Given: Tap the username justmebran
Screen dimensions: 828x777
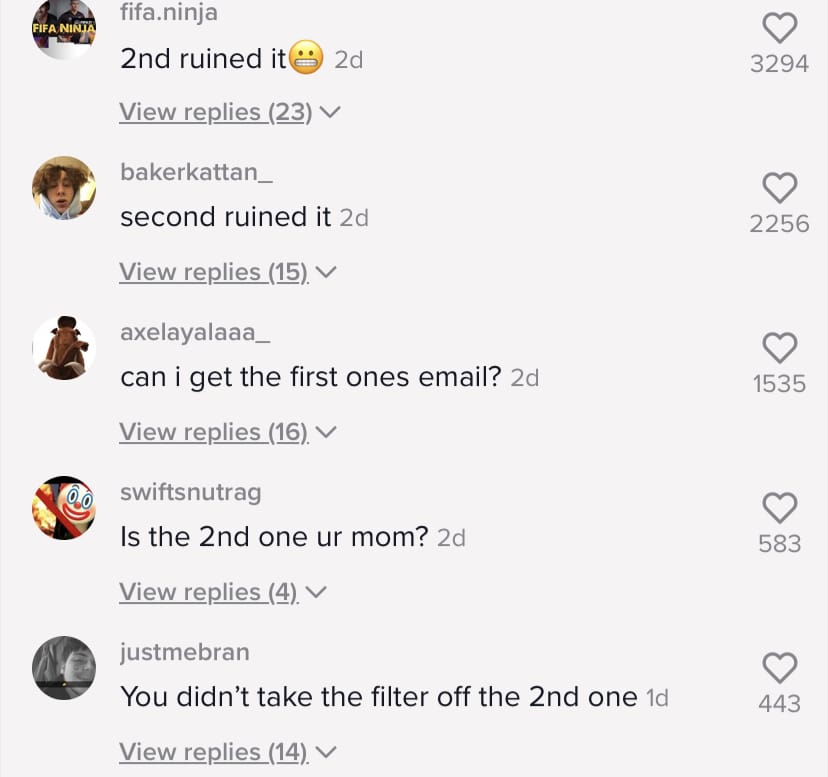Looking at the screenshot, I should tap(185, 652).
